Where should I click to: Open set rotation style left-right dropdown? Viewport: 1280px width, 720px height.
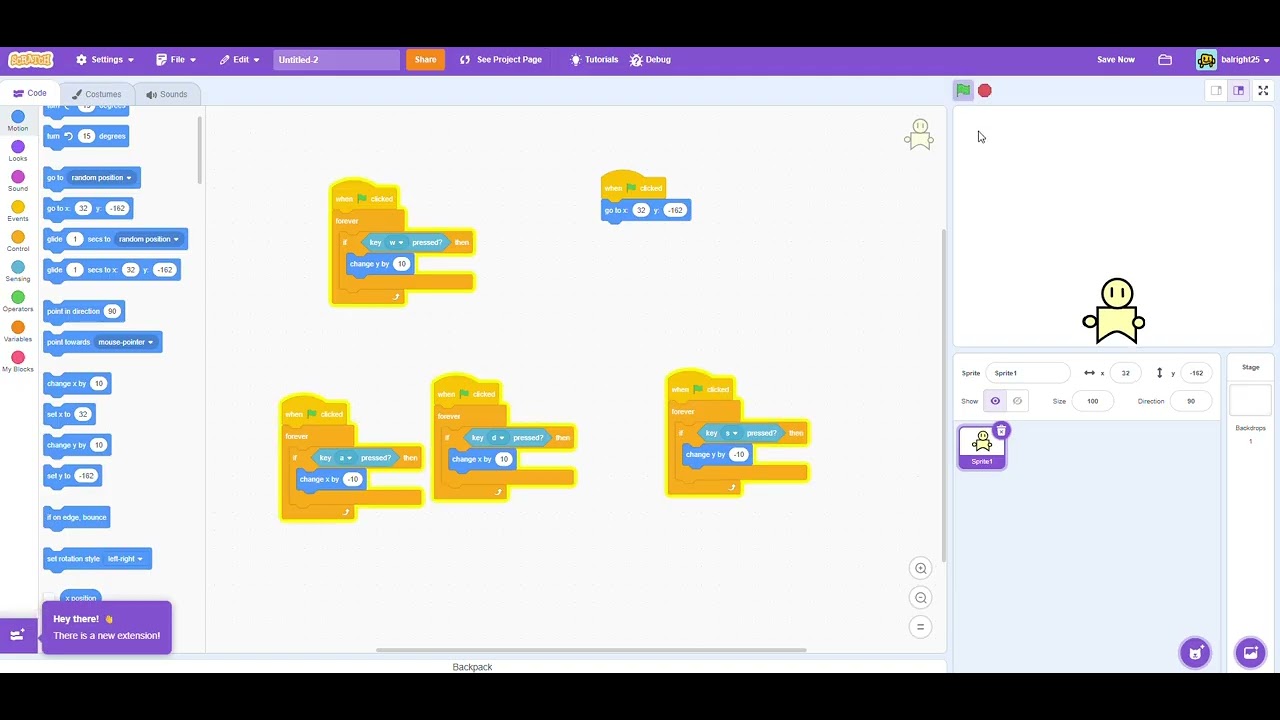126,559
